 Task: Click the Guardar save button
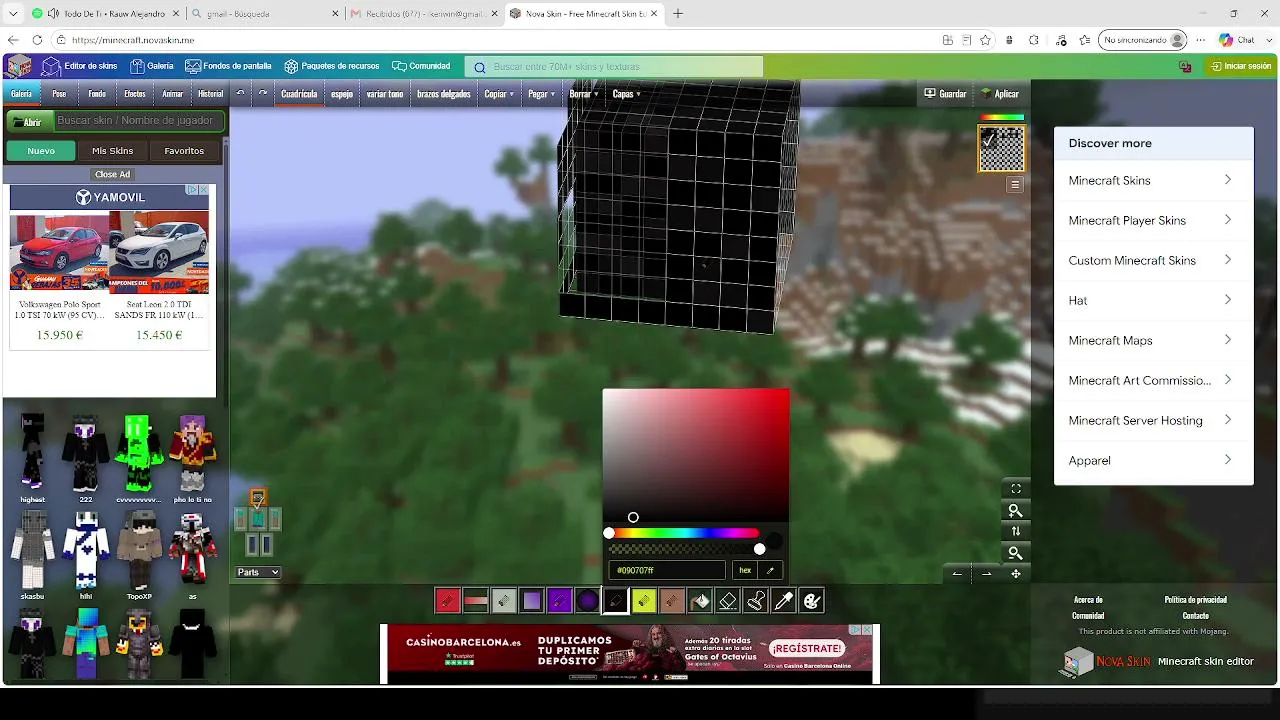point(945,94)
